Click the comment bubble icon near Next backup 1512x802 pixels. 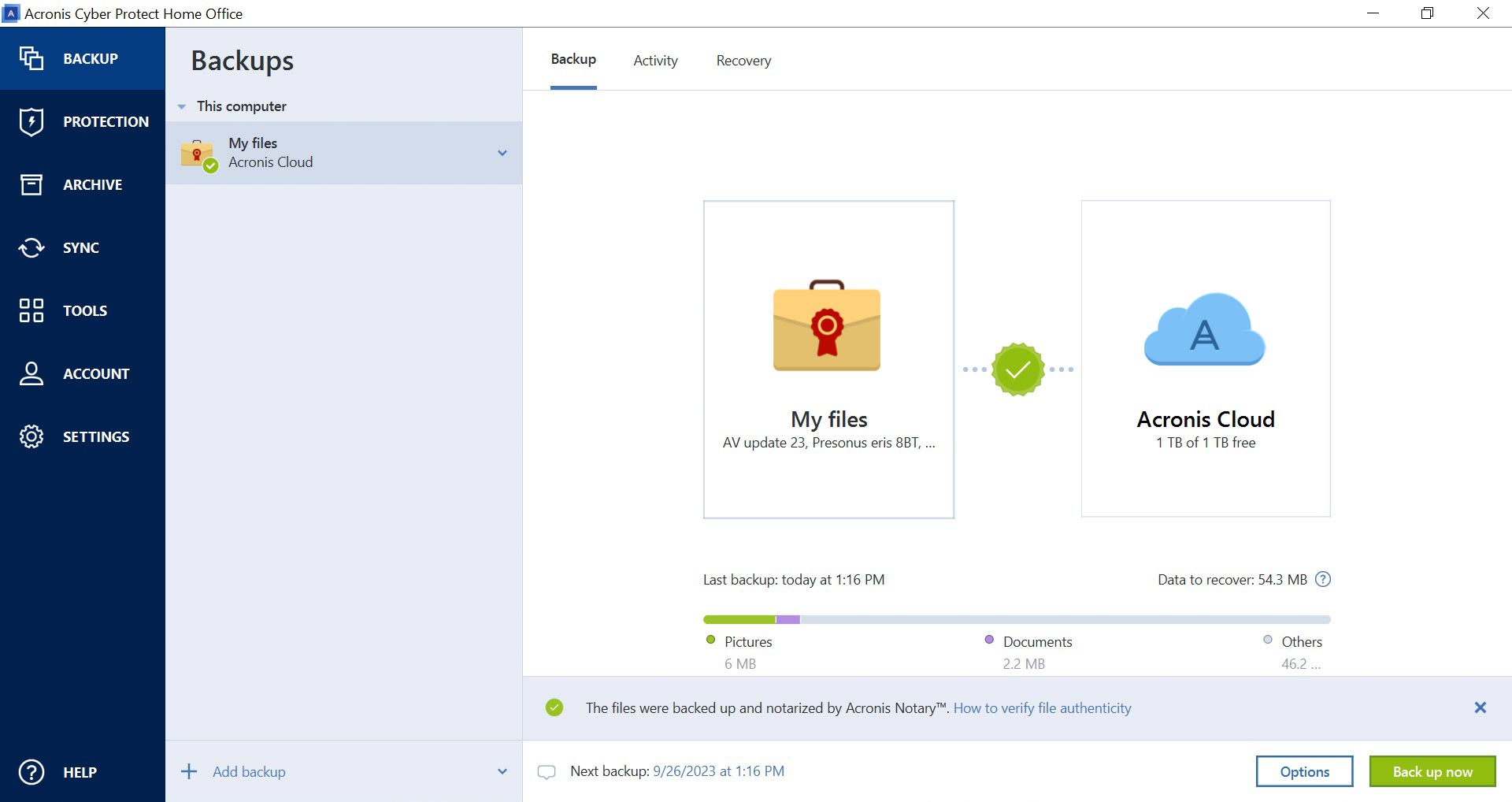click(547, 772)
